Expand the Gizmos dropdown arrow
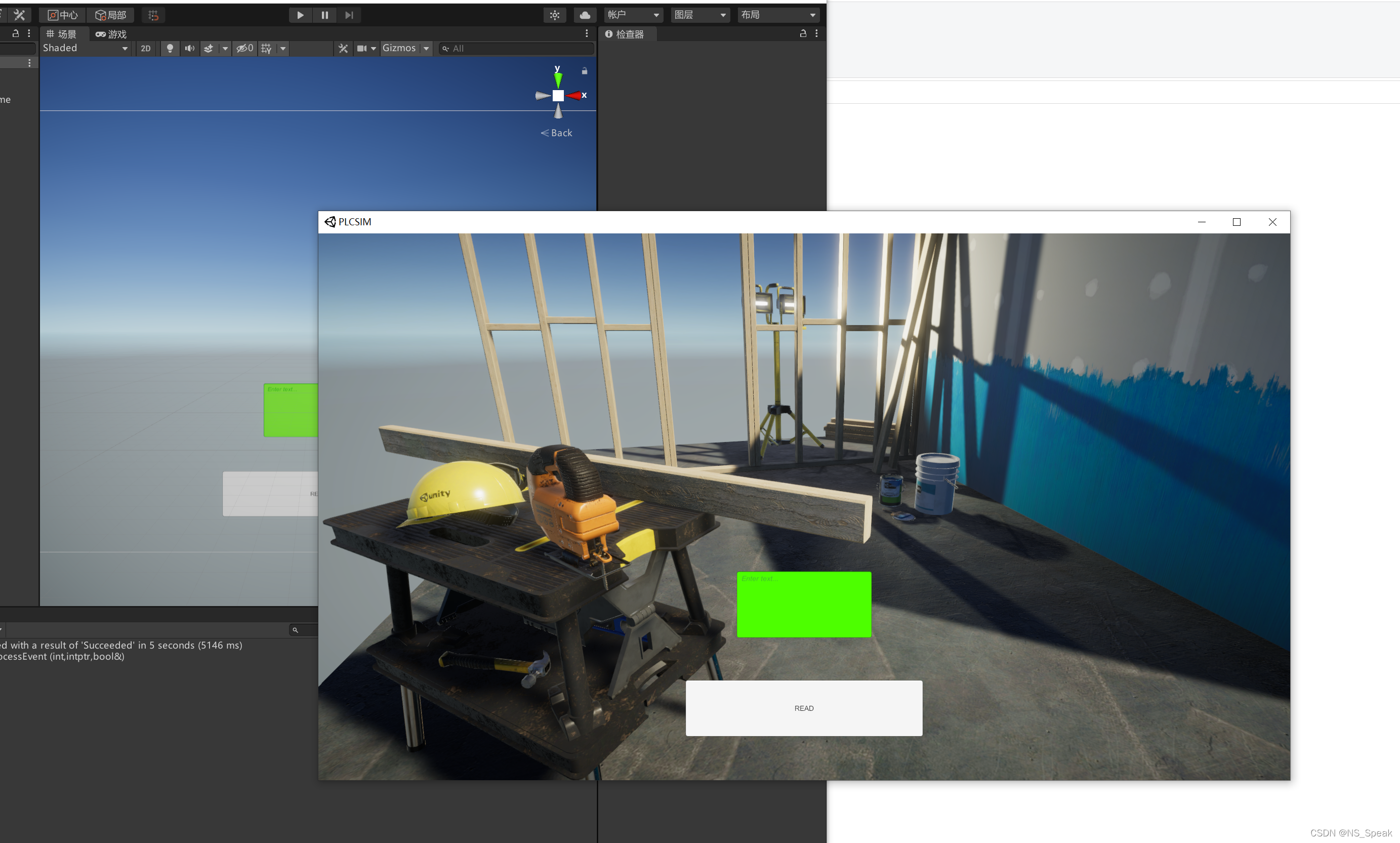 click(426, 48)
